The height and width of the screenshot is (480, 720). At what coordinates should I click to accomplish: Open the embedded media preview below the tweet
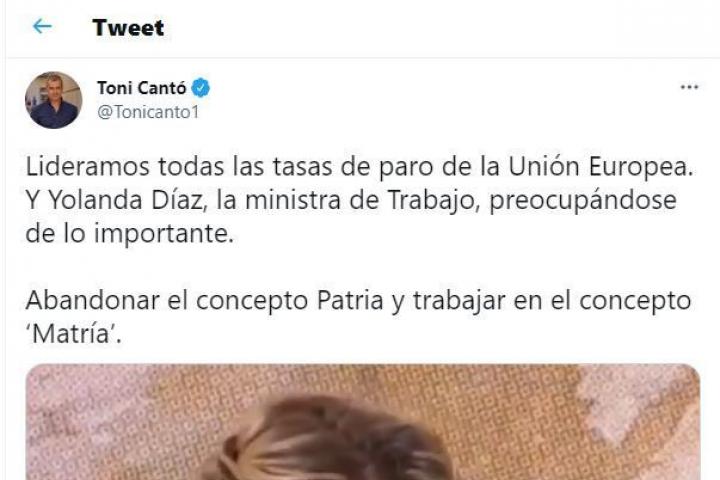(x=363, y=422)
